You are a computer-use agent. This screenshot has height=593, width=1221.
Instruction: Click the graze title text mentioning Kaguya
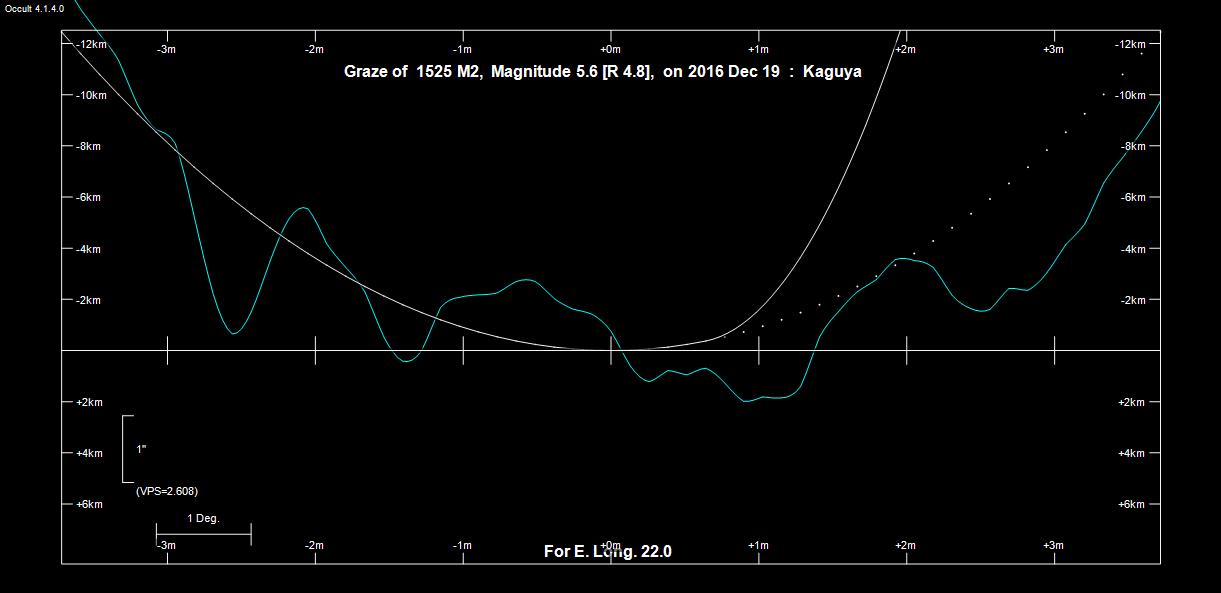tap(602, 72)
